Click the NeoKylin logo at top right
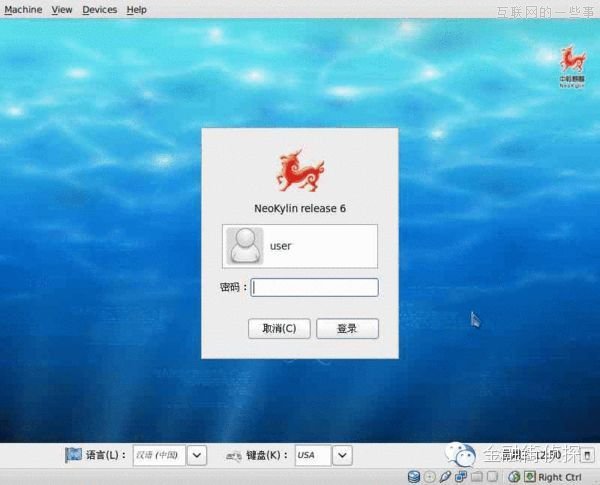This screenshot has height=485, width=600. (x=571, y=67)
